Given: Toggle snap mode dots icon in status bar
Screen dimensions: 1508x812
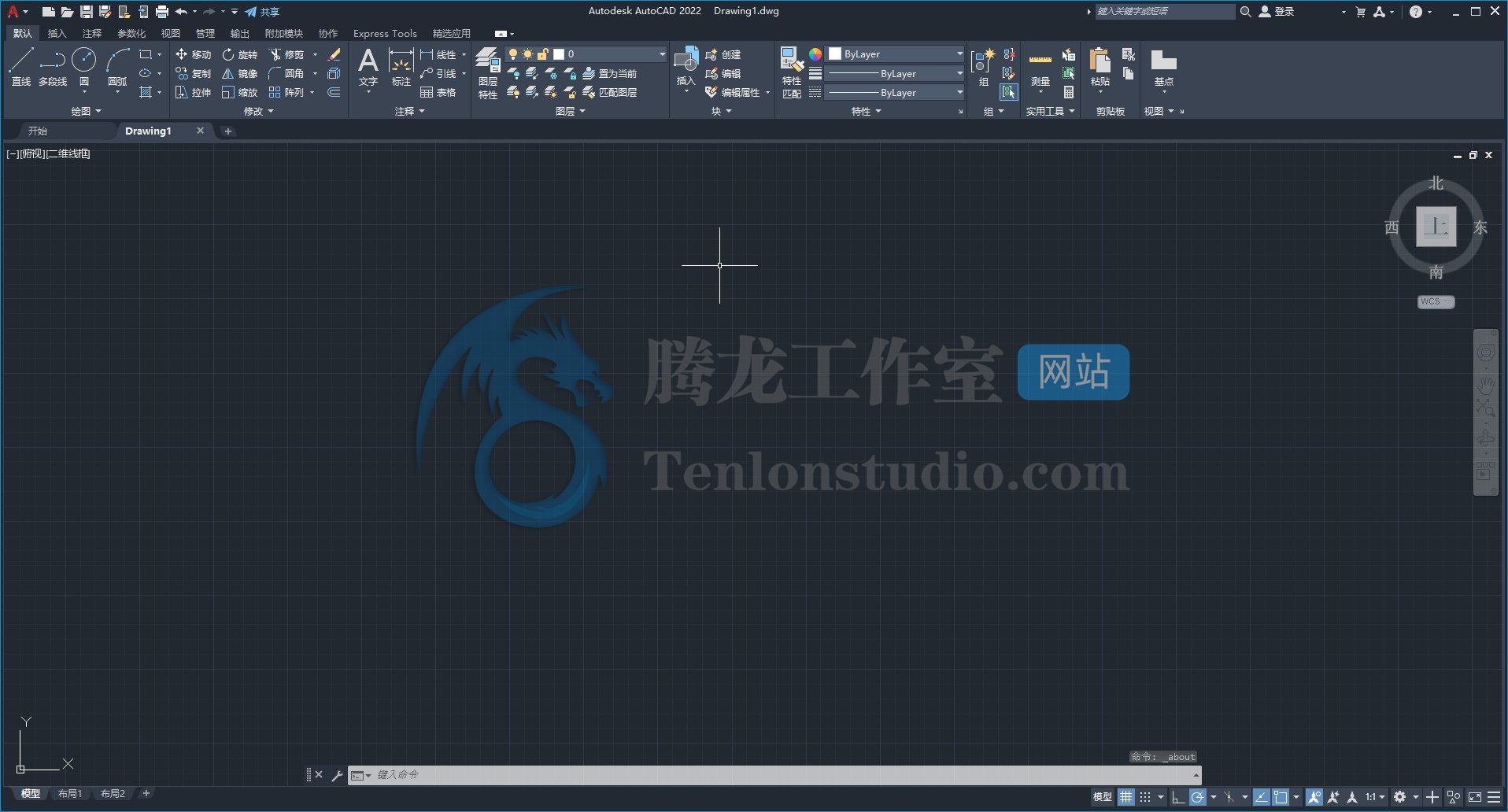Looking at the screenshot, I should (1145, 797).
